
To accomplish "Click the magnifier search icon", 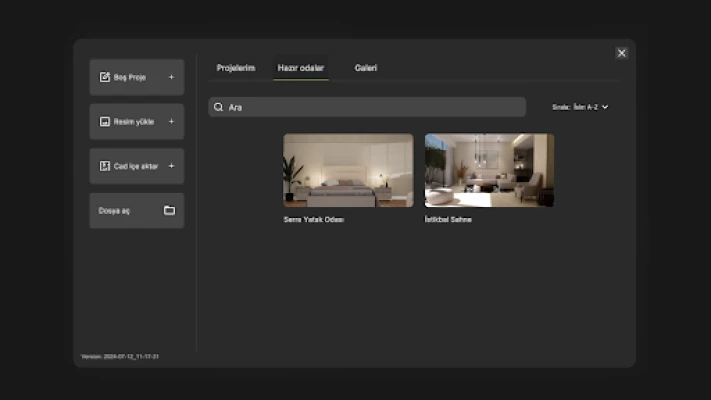I will pos(219,107).
